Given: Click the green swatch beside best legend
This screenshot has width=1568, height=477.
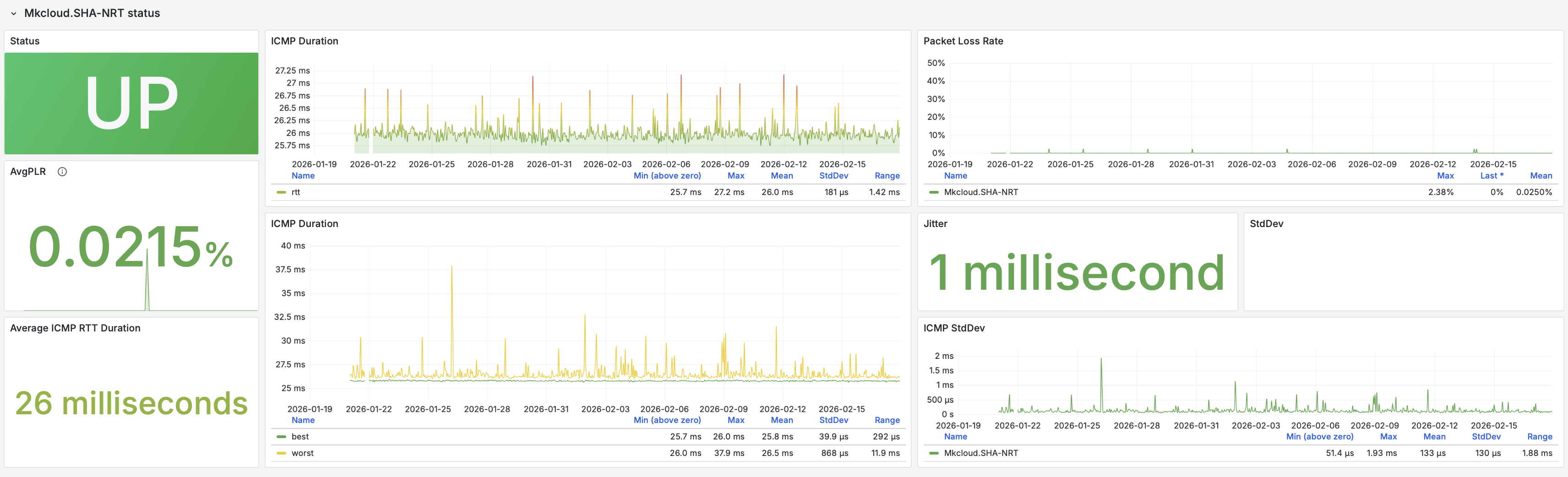Looking at the screenshot, I should pos(281,437).
